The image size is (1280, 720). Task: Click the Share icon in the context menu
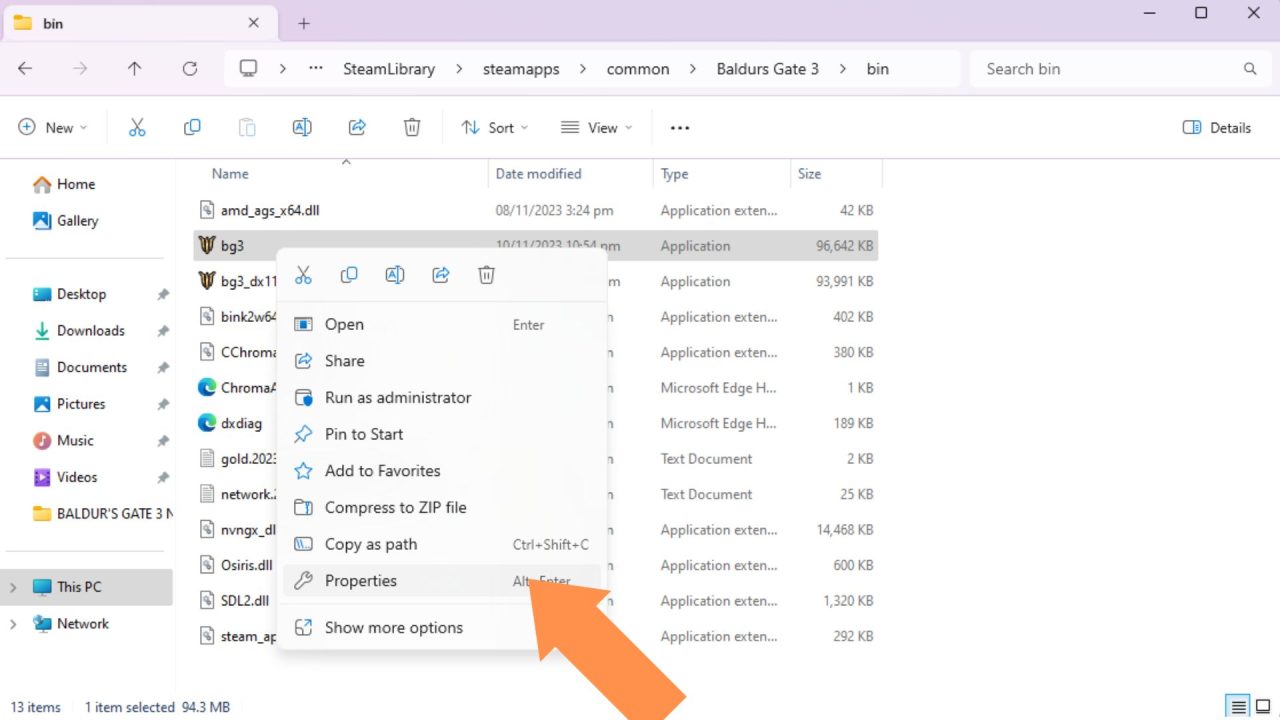tap(441, 275)
